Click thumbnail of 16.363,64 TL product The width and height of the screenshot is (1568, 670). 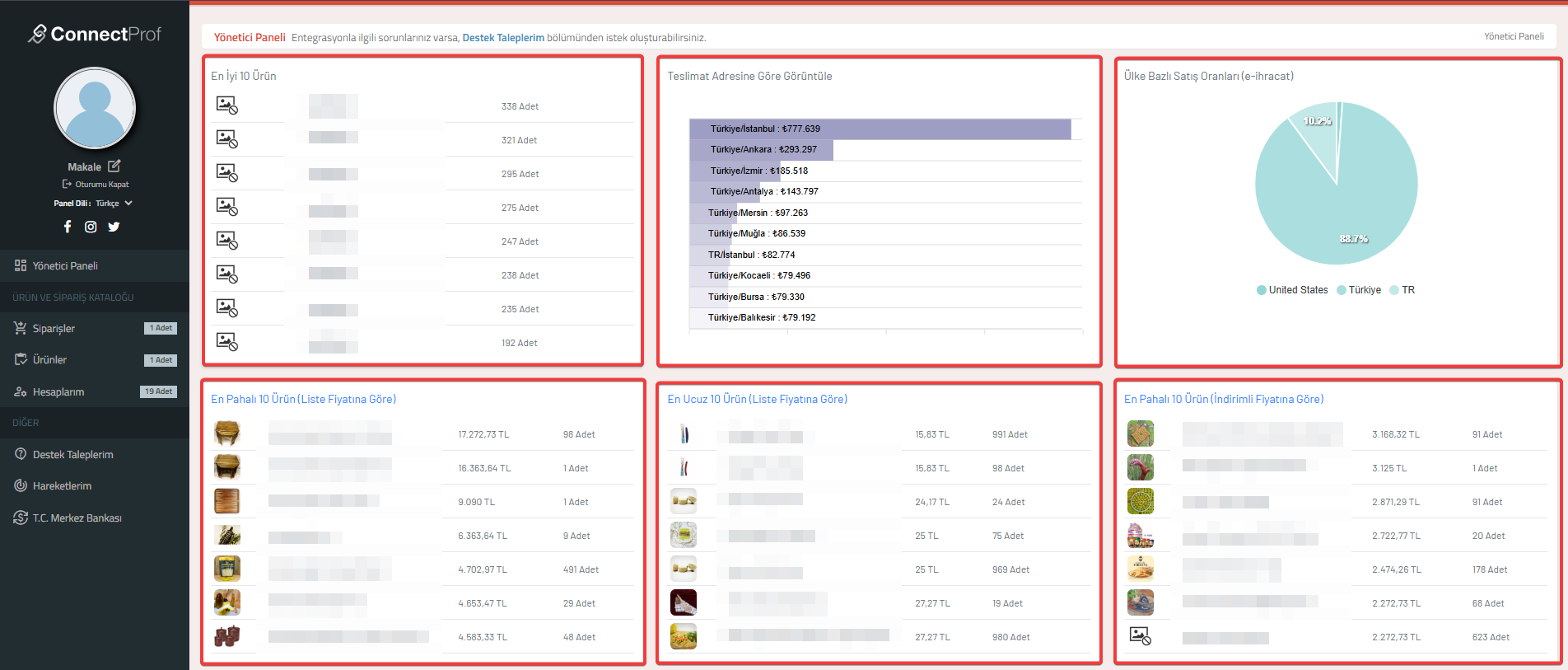pyautogui.click(x=227, y=467)
